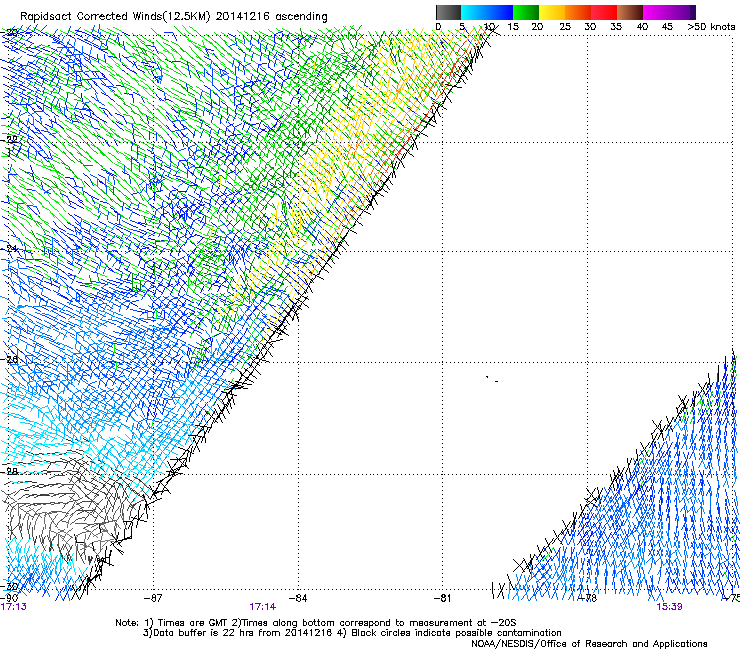
Task: Click the cyan-blue 5-15 knots legend swatch
Action: [487, 12]
